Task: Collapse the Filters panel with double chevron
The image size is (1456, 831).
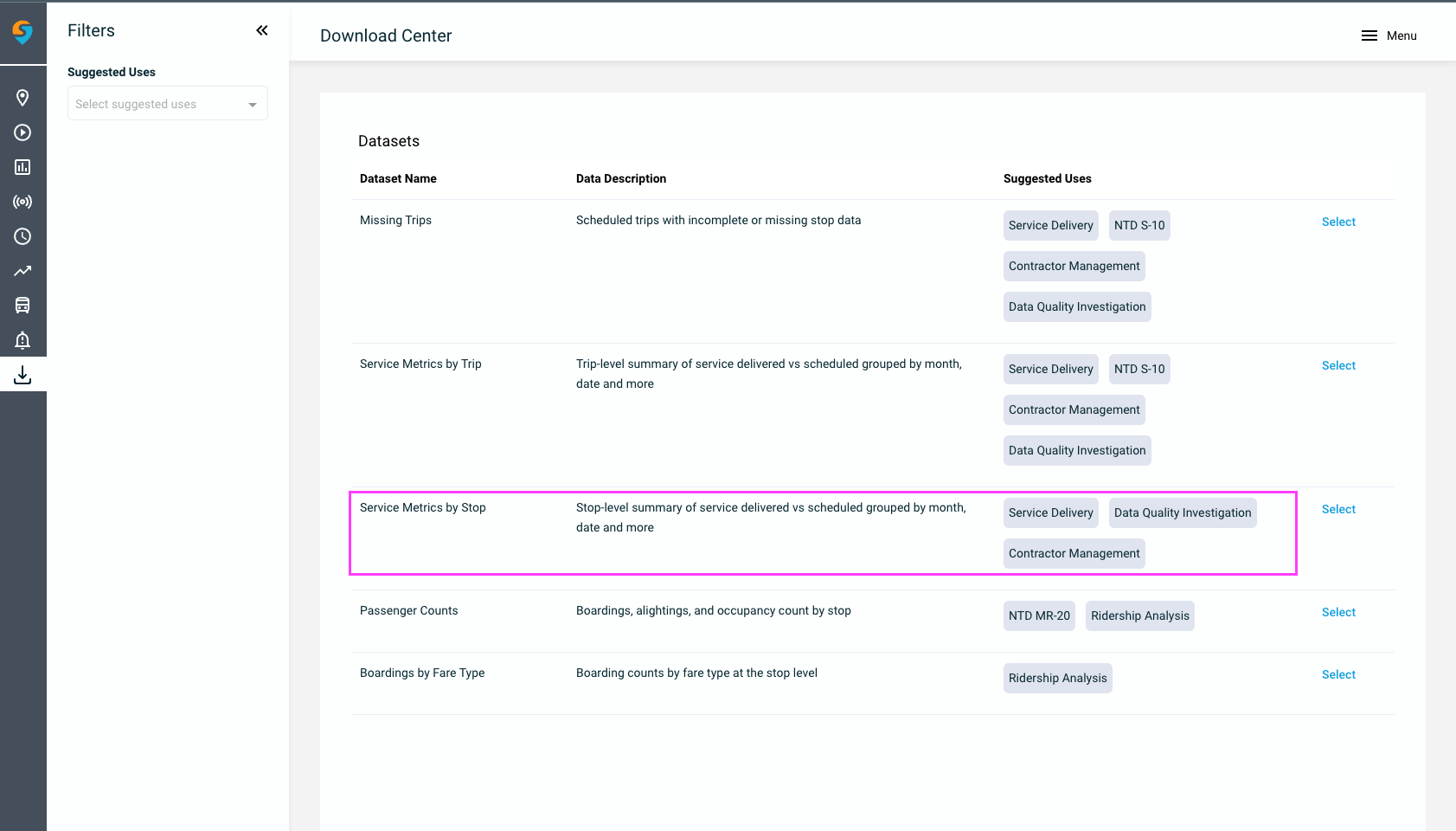Action: [x=262, y=30]
